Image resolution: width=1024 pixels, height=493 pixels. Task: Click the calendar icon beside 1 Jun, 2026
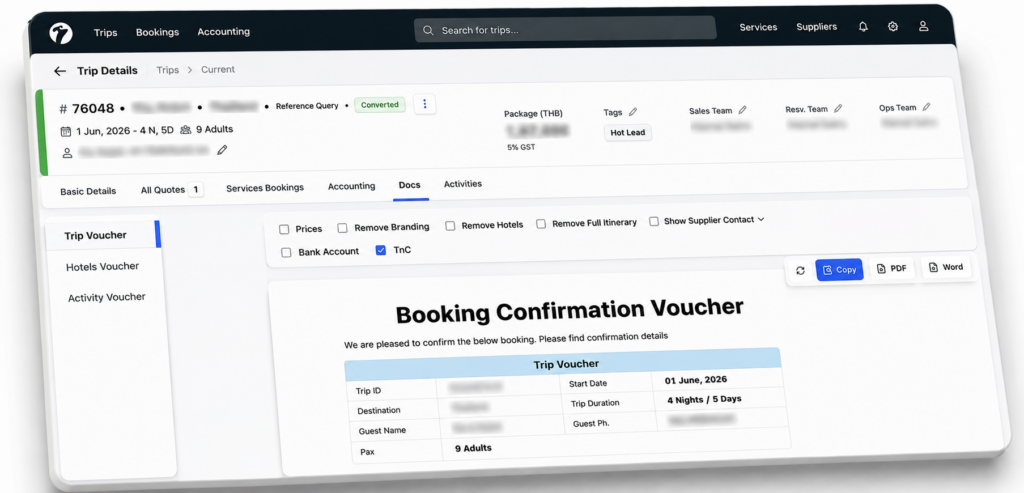tap(66, 131)
